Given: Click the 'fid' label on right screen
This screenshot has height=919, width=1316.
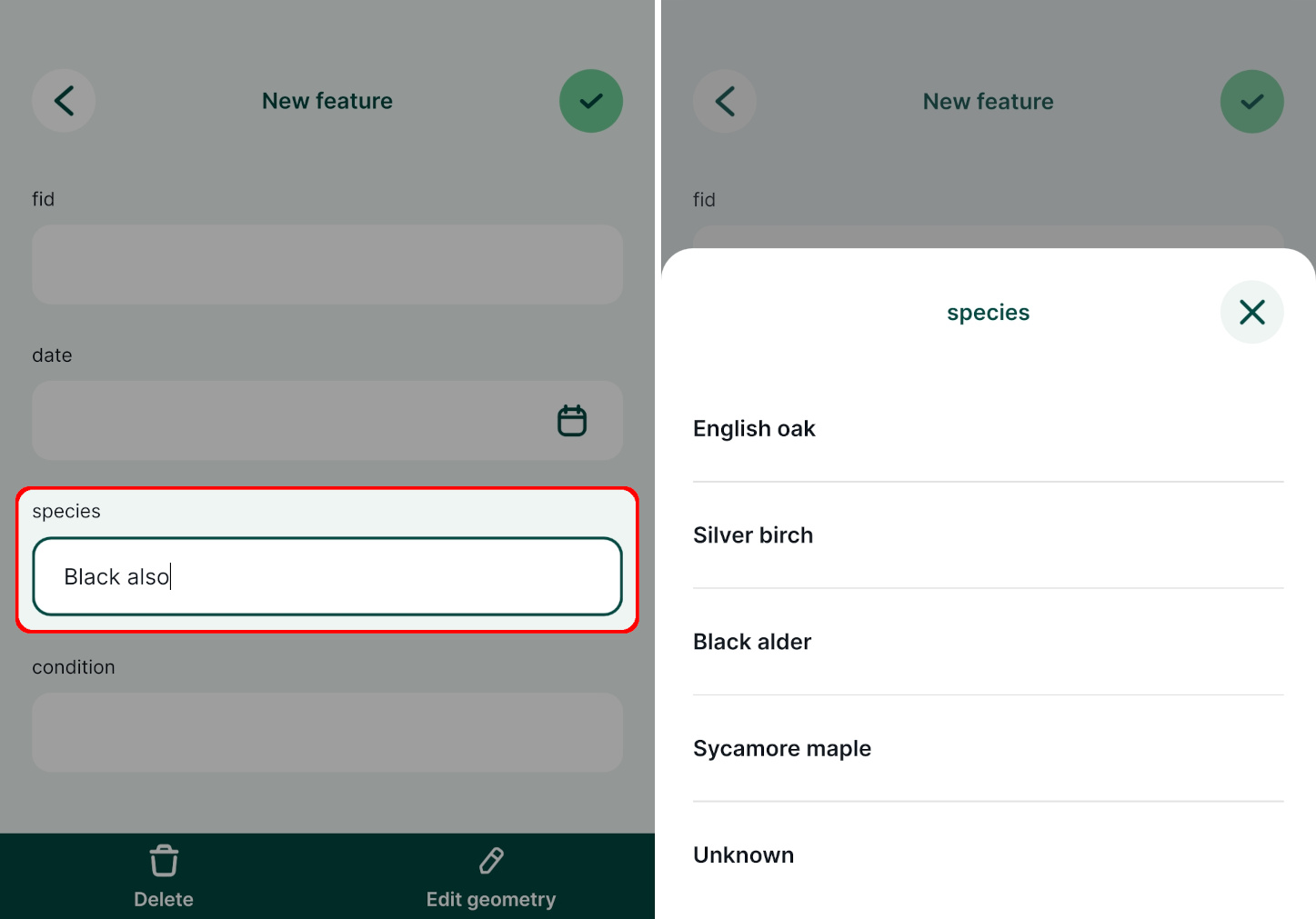Looking at the screenshot, I should tap(705, 200).
